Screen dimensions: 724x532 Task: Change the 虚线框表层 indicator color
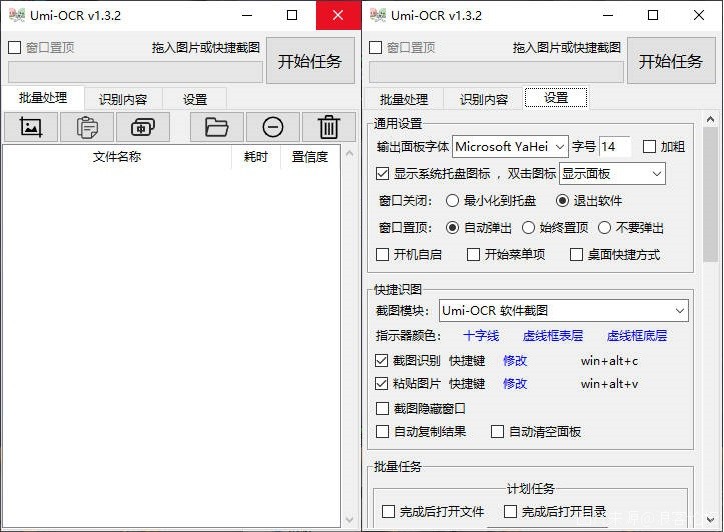click(553, 336)
